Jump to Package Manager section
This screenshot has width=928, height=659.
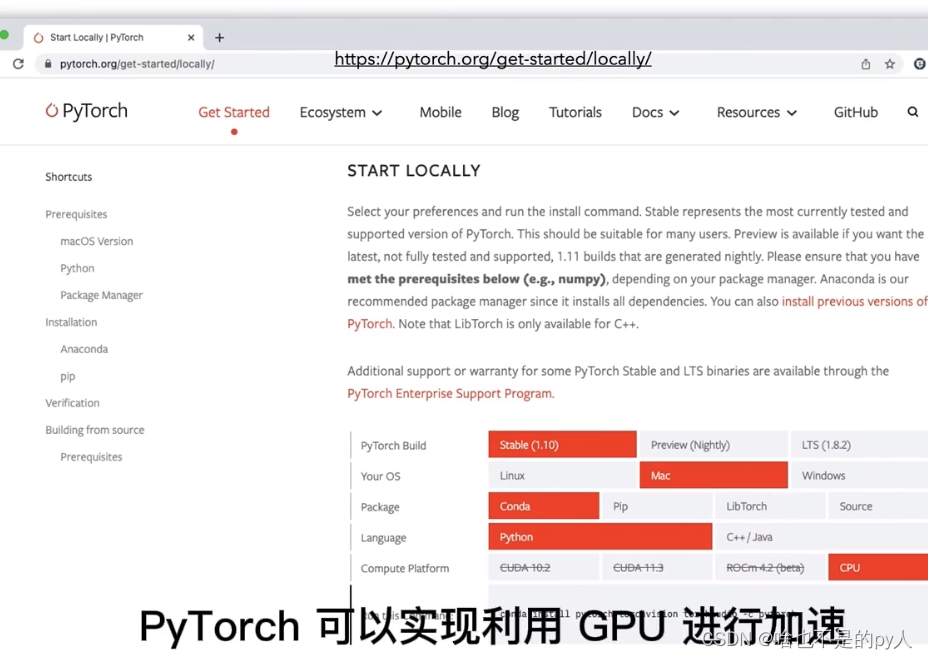(101, 295)
